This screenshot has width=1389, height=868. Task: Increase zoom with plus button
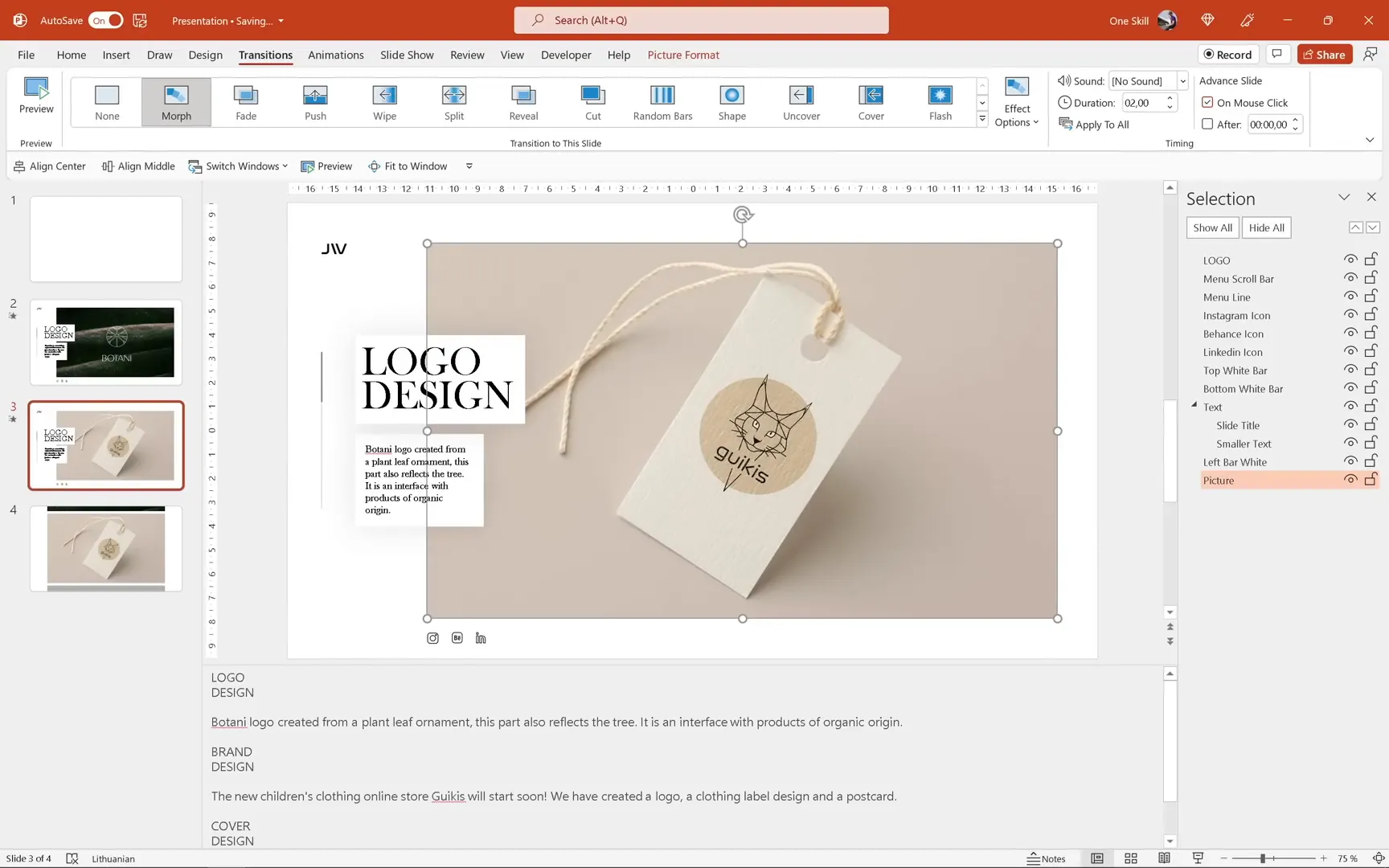tap(1323, 858)
